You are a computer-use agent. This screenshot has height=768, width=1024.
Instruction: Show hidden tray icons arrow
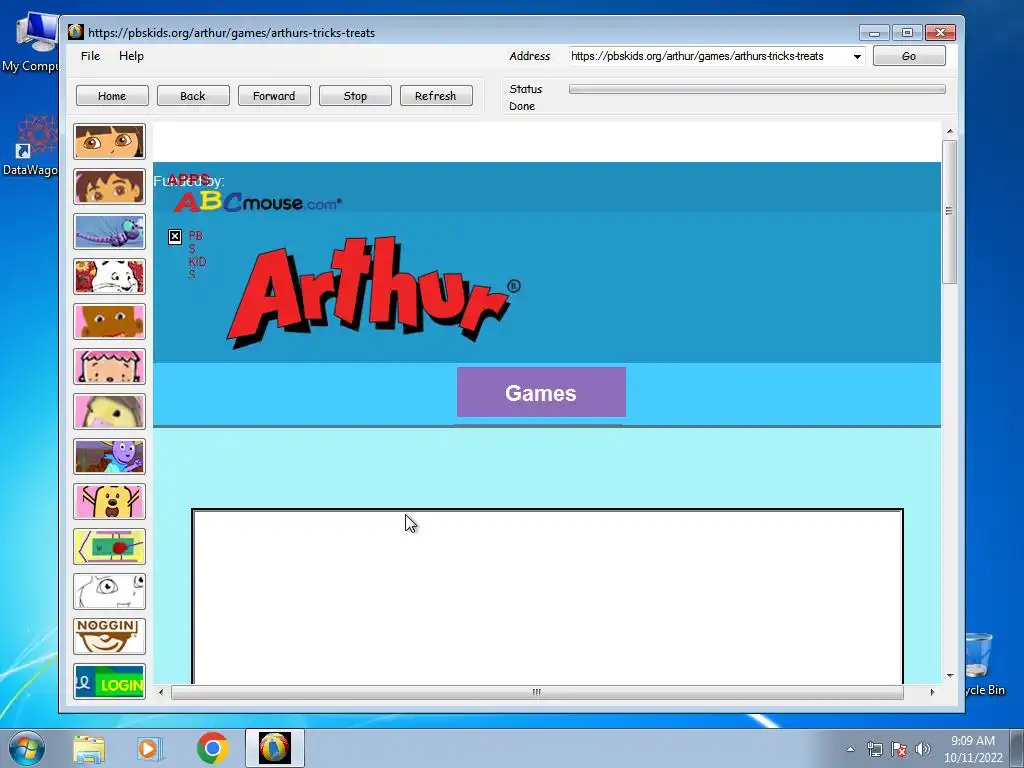click(850, 749)
